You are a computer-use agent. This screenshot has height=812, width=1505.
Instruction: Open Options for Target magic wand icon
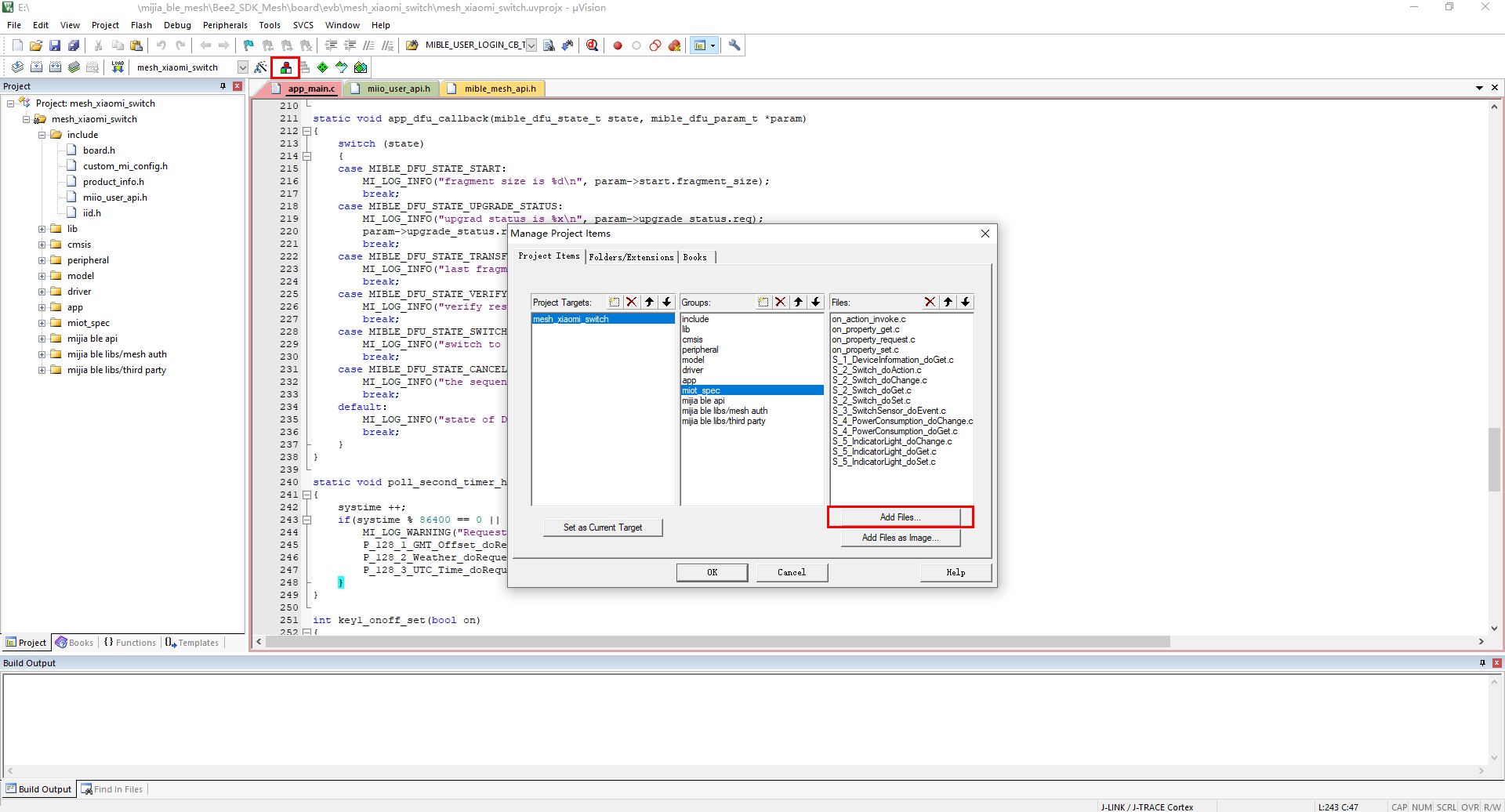(x=260, y=67)
